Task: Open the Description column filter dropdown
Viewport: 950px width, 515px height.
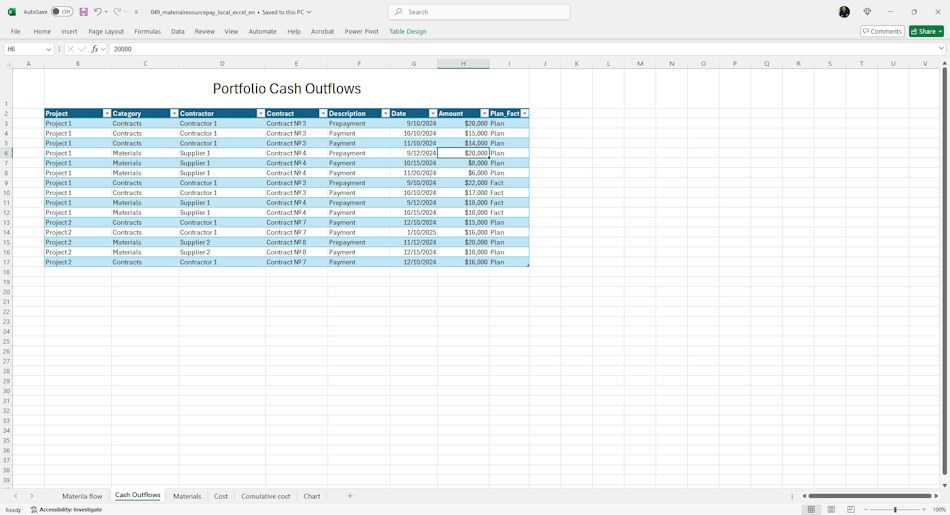Action: click(385, 113)
